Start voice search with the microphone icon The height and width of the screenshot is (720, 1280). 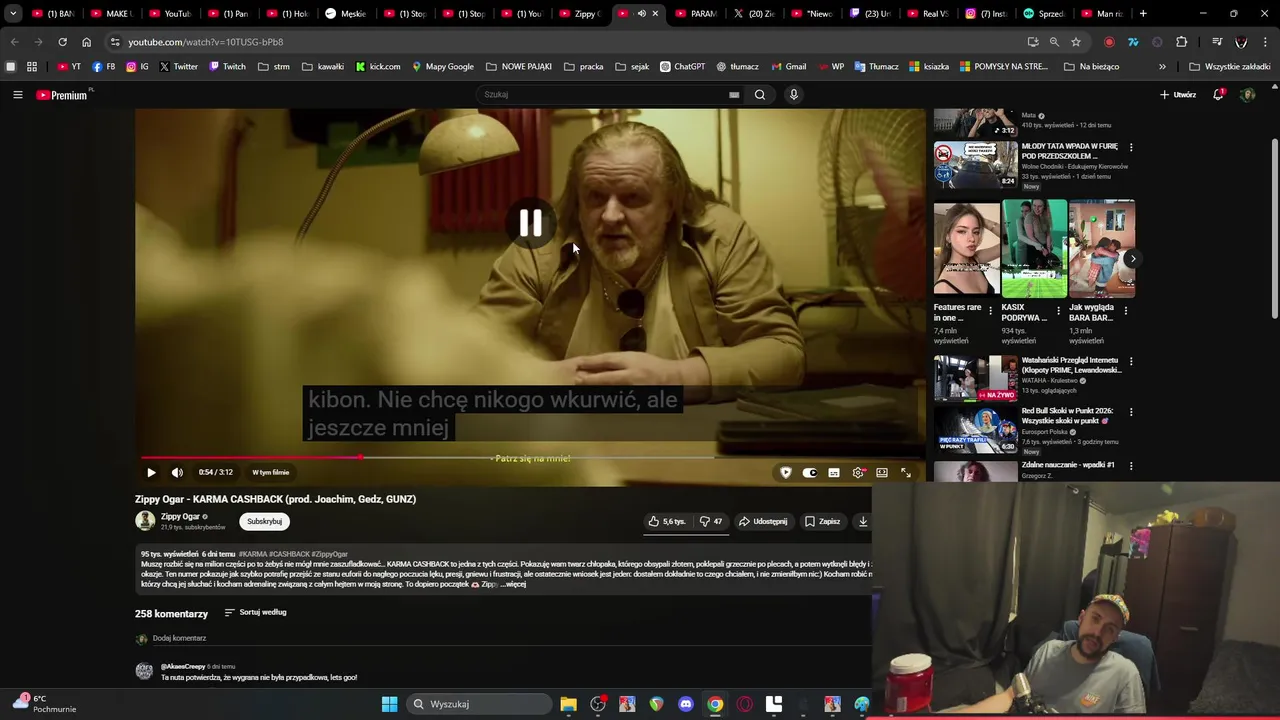[794, 95]
